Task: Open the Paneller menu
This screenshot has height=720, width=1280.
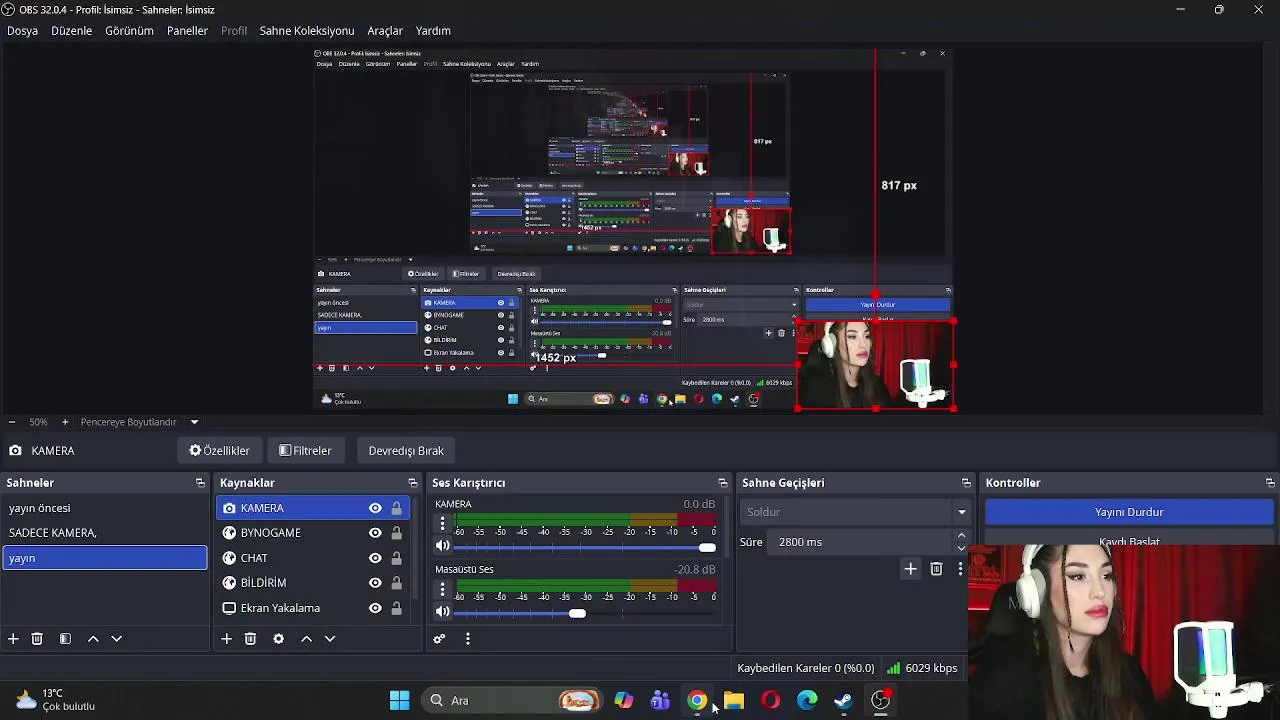Action: click(x=187, y=31)
